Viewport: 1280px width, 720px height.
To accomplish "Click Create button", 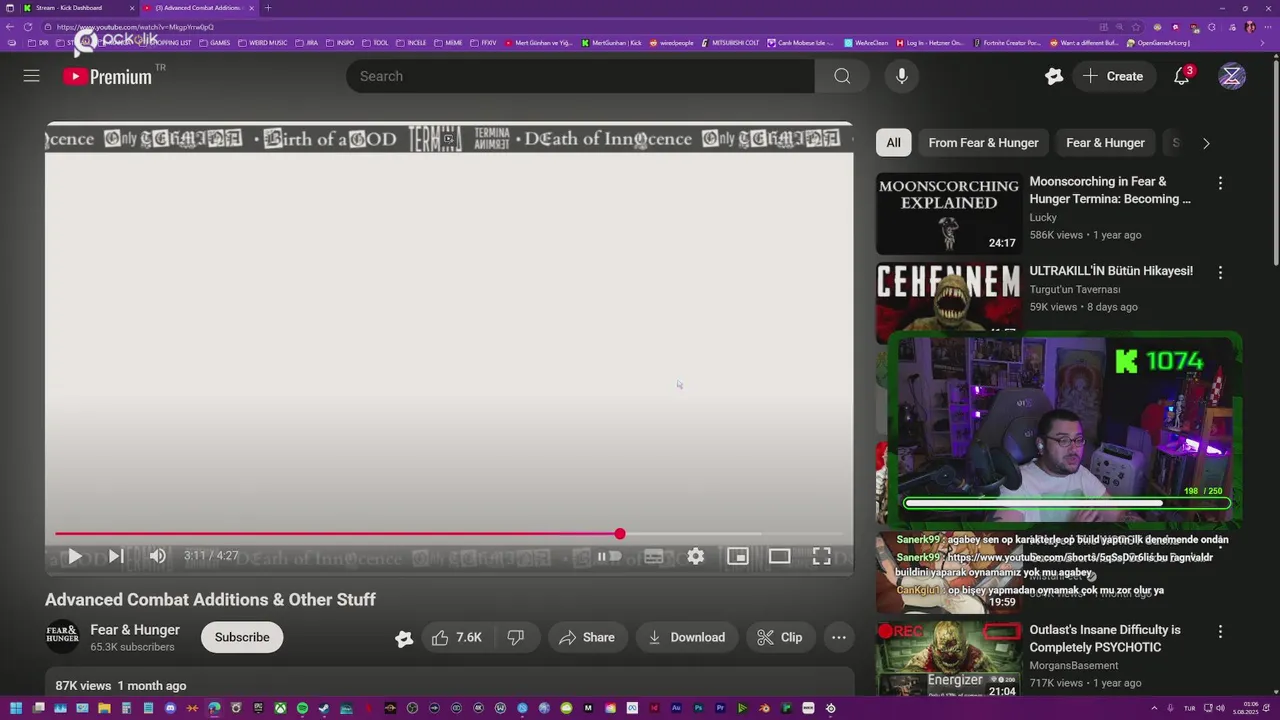I will point(1113,76).
